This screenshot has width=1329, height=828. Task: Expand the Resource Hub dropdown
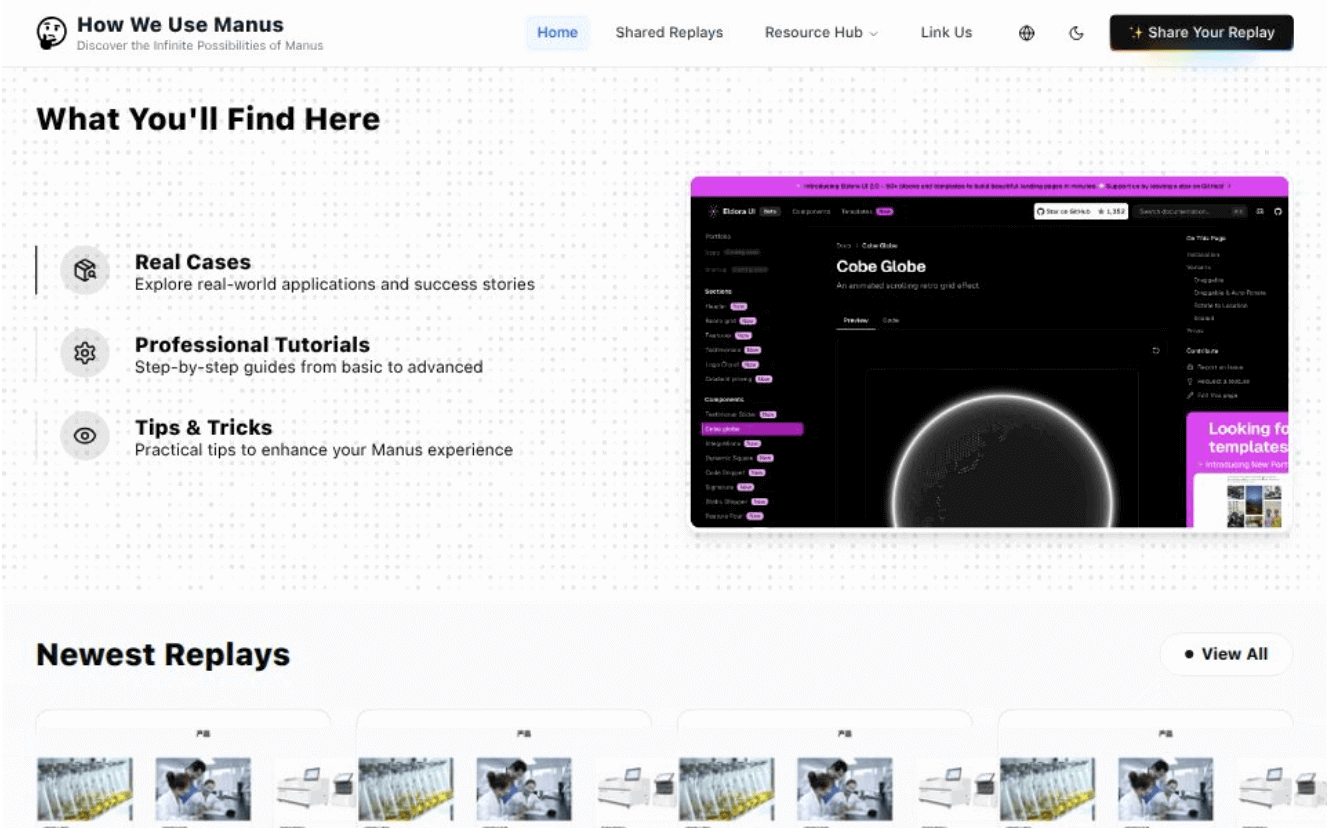pos(820,33)
